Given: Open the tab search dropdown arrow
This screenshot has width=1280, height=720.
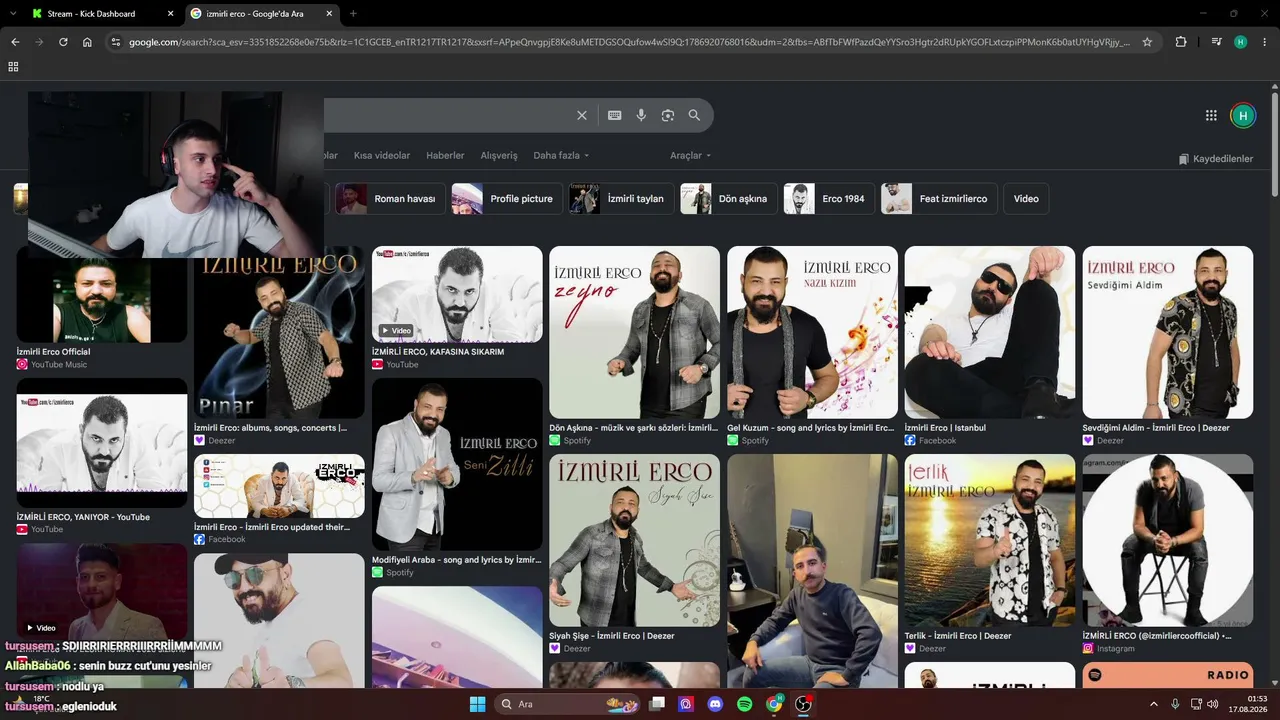Looking at the screenshot, I should [x=14, y=14].
